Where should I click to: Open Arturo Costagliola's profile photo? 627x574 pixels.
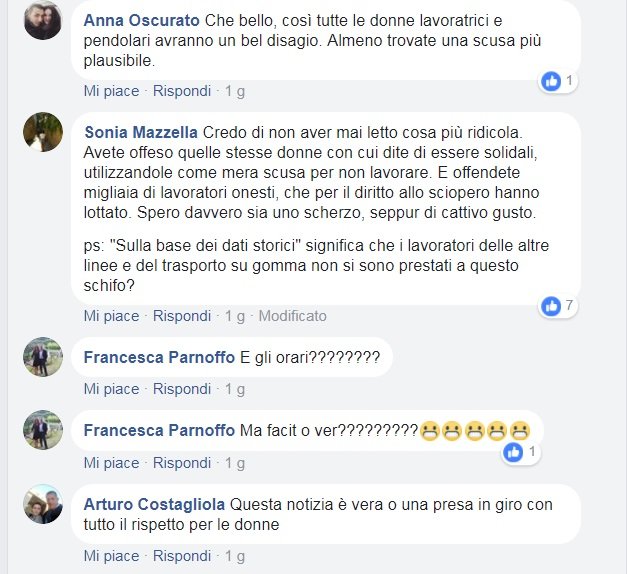tap(43, 504)
